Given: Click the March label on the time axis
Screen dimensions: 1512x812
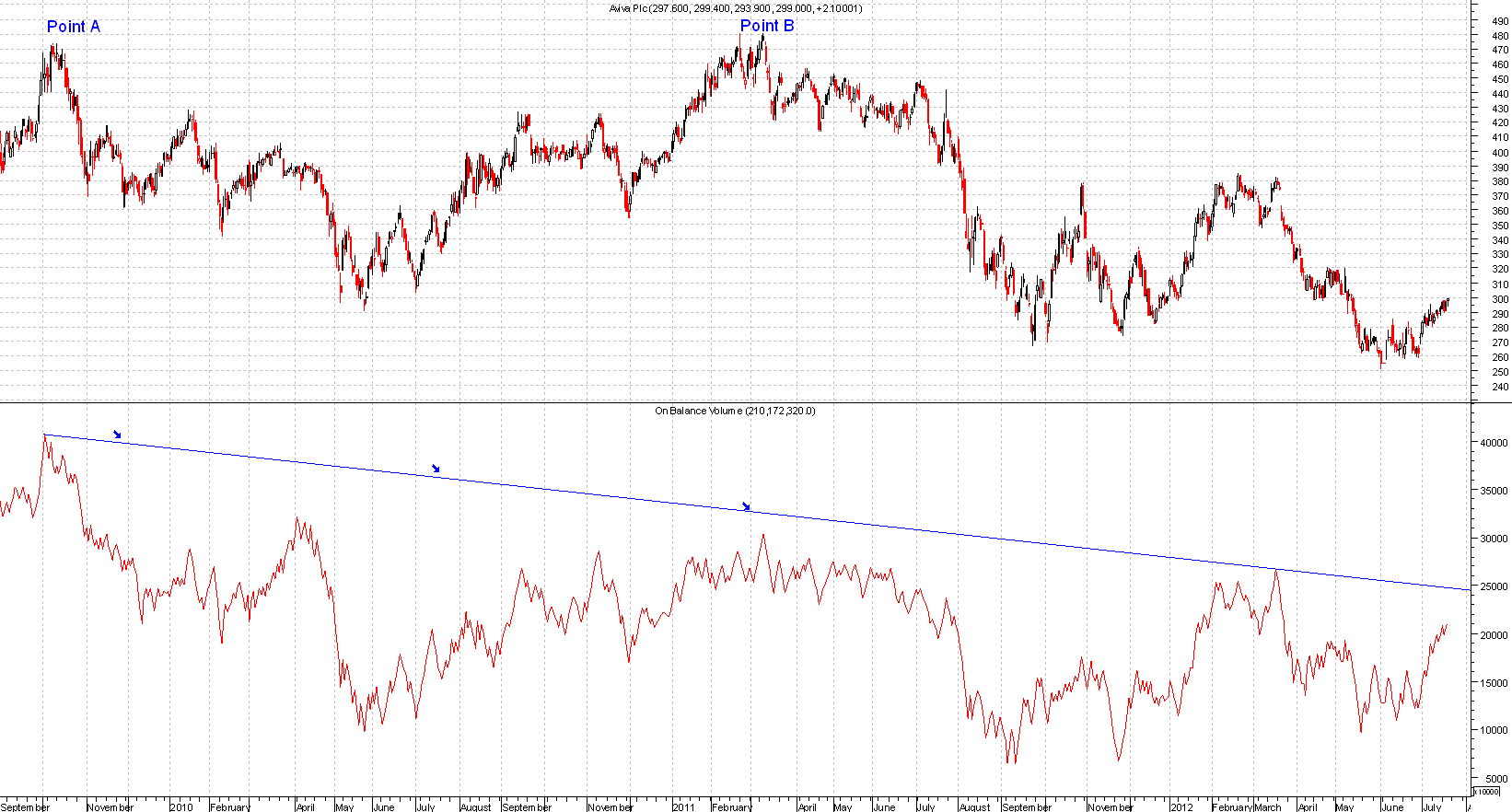Looking at the screenshot, I should [x=1268, y=807].
